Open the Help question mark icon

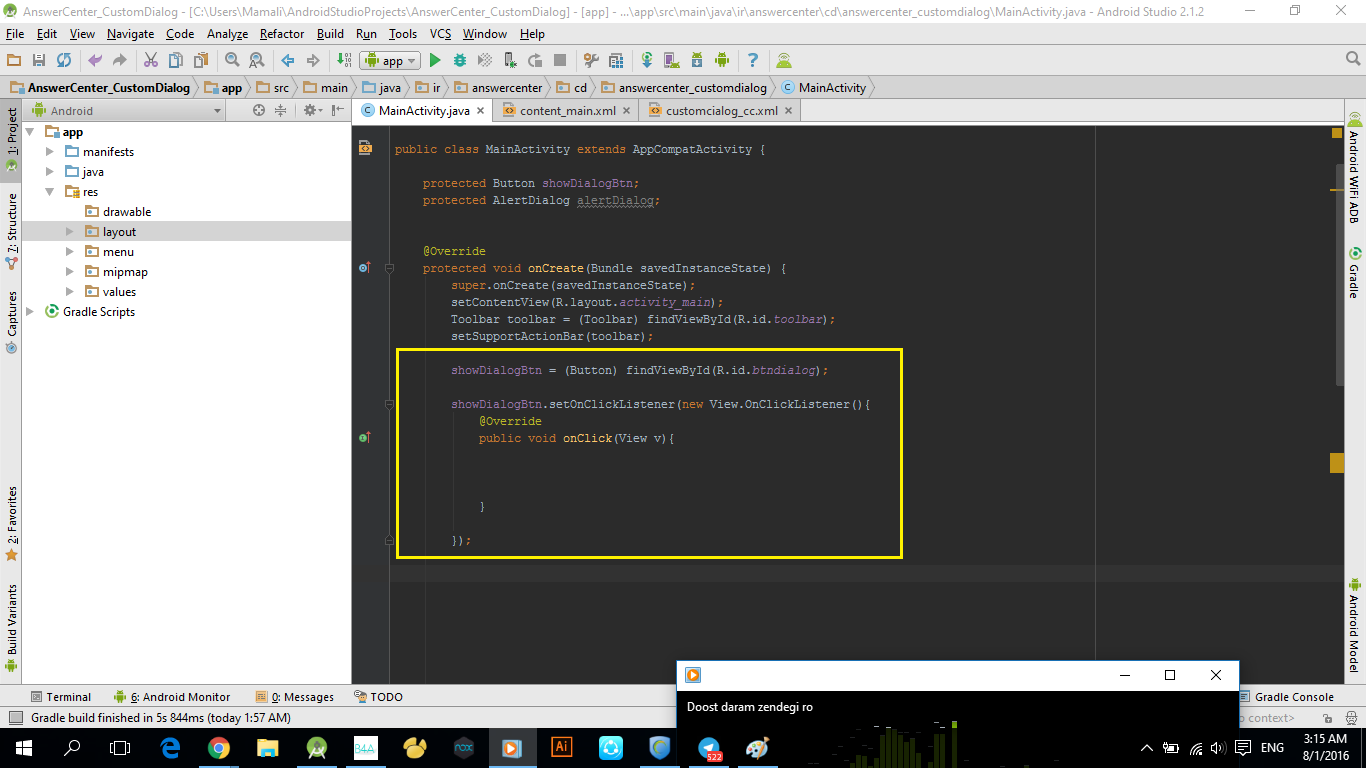click(x=752, y=61)
